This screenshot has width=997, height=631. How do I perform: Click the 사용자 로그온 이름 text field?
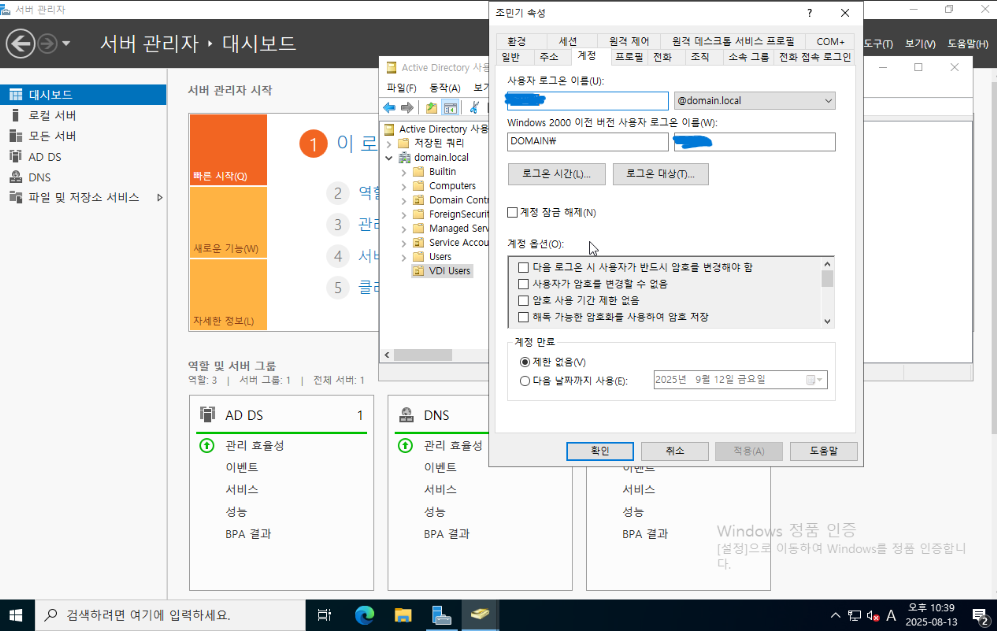[587, 101]
